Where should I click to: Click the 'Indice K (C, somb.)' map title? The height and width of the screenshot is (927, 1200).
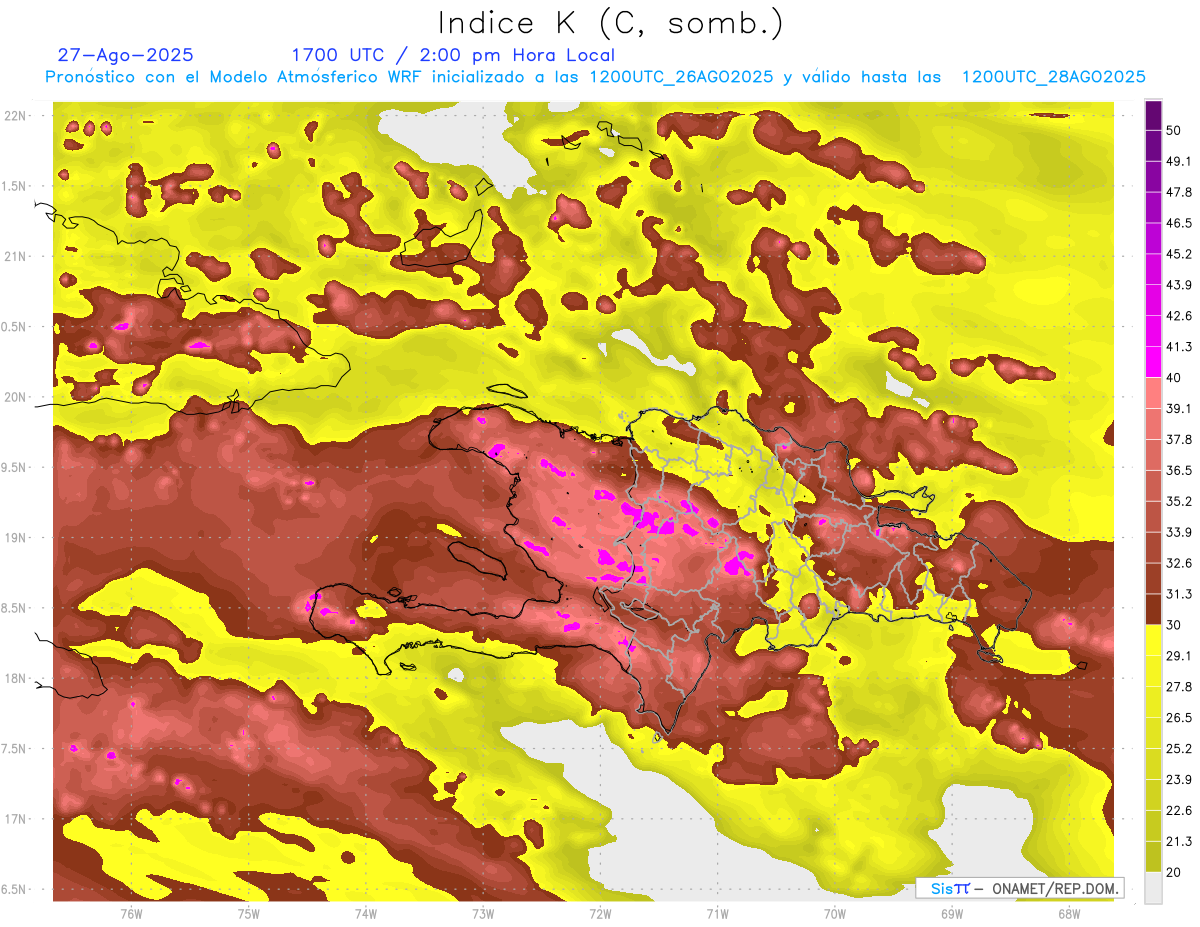610,23
